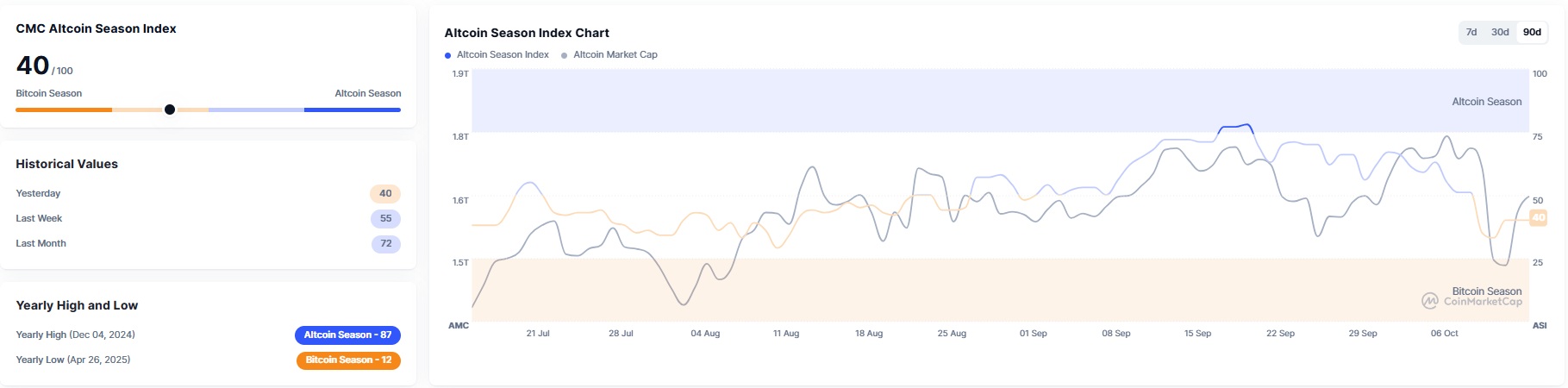Screen dimensions: 1568x388
Task: Click the Last Week value badge 55
Action: point(385,219)
